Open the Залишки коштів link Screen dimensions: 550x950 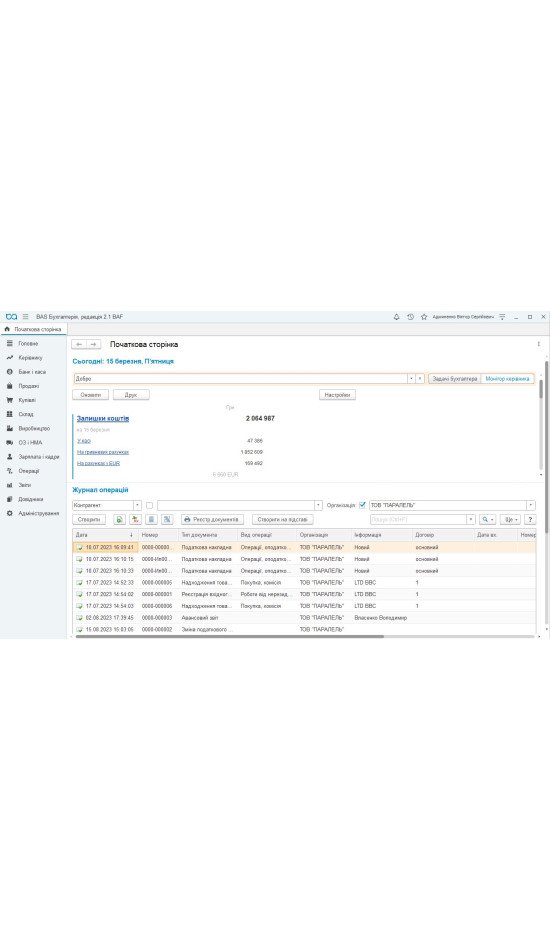(102, 419)
